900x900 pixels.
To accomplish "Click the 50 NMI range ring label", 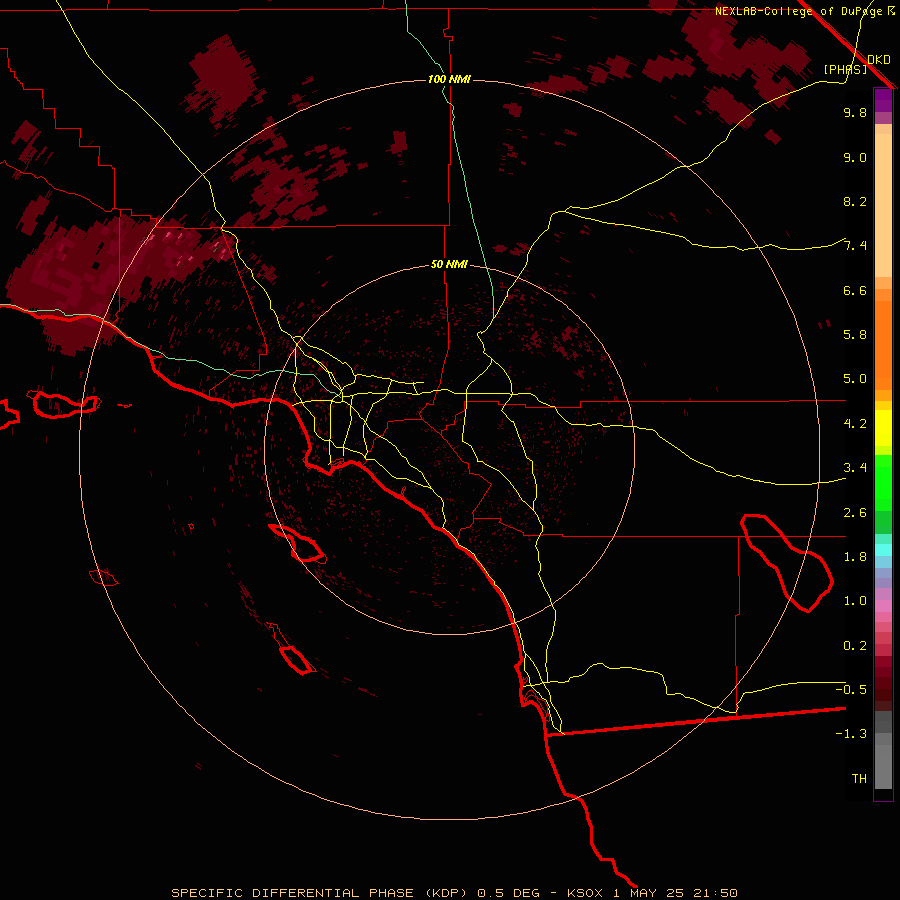I will coord(449,264).
